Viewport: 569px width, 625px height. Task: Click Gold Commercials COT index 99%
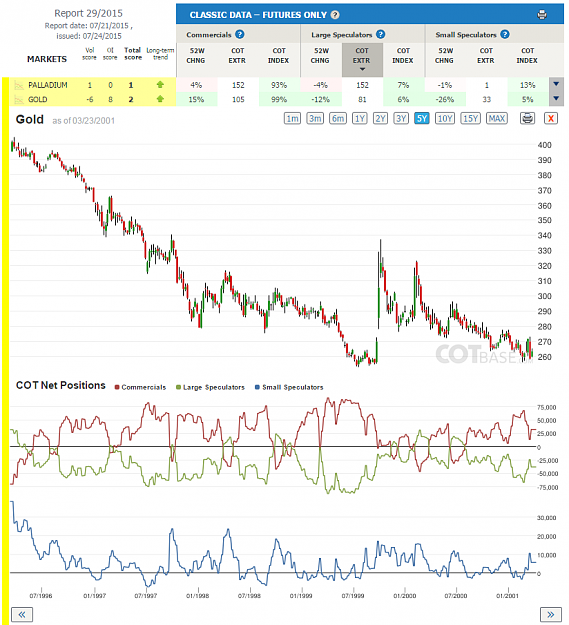point(279,99)
